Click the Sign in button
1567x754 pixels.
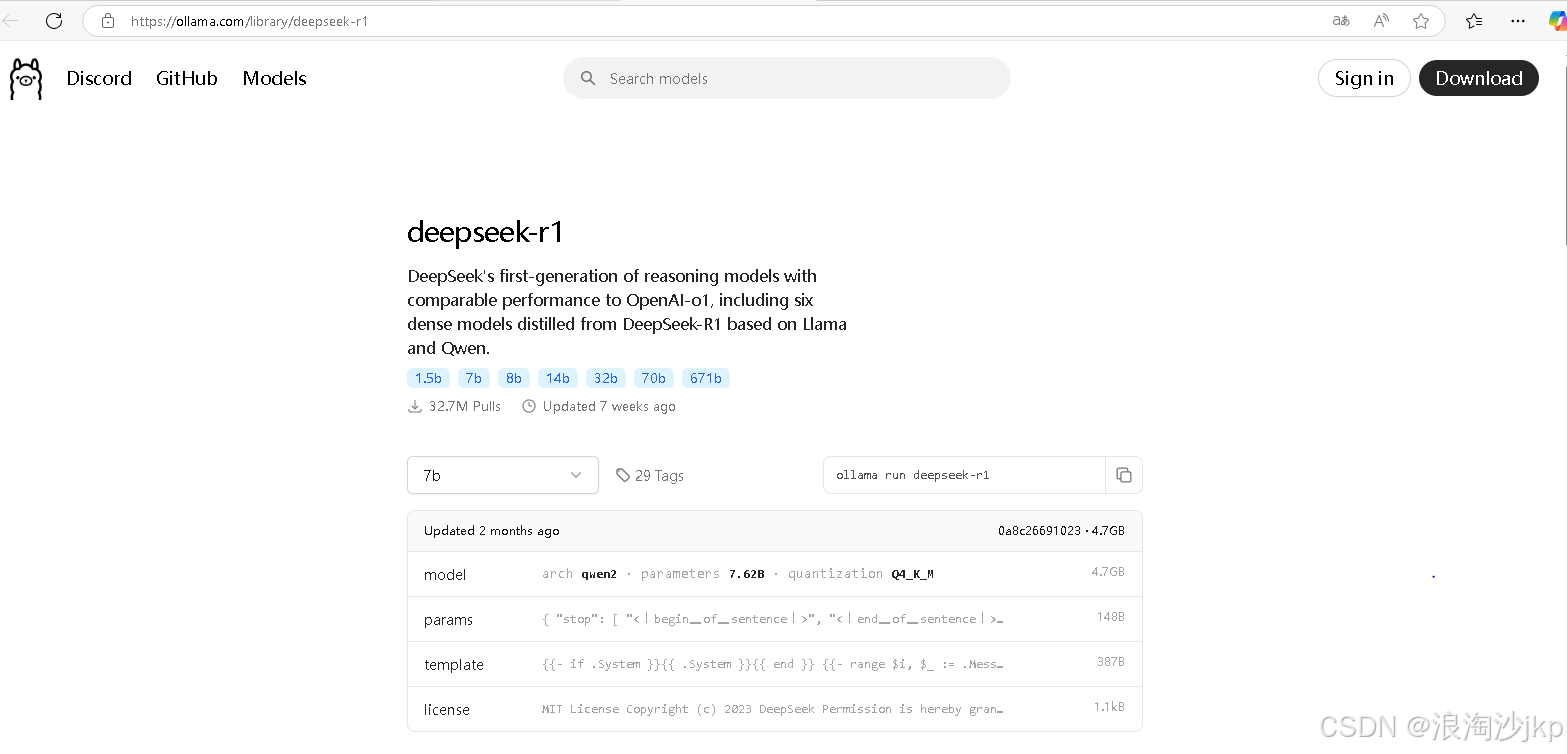click(1364, 78)
